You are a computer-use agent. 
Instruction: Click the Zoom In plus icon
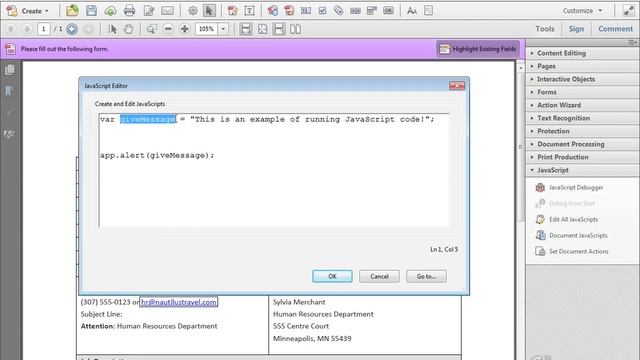(184, 29)
